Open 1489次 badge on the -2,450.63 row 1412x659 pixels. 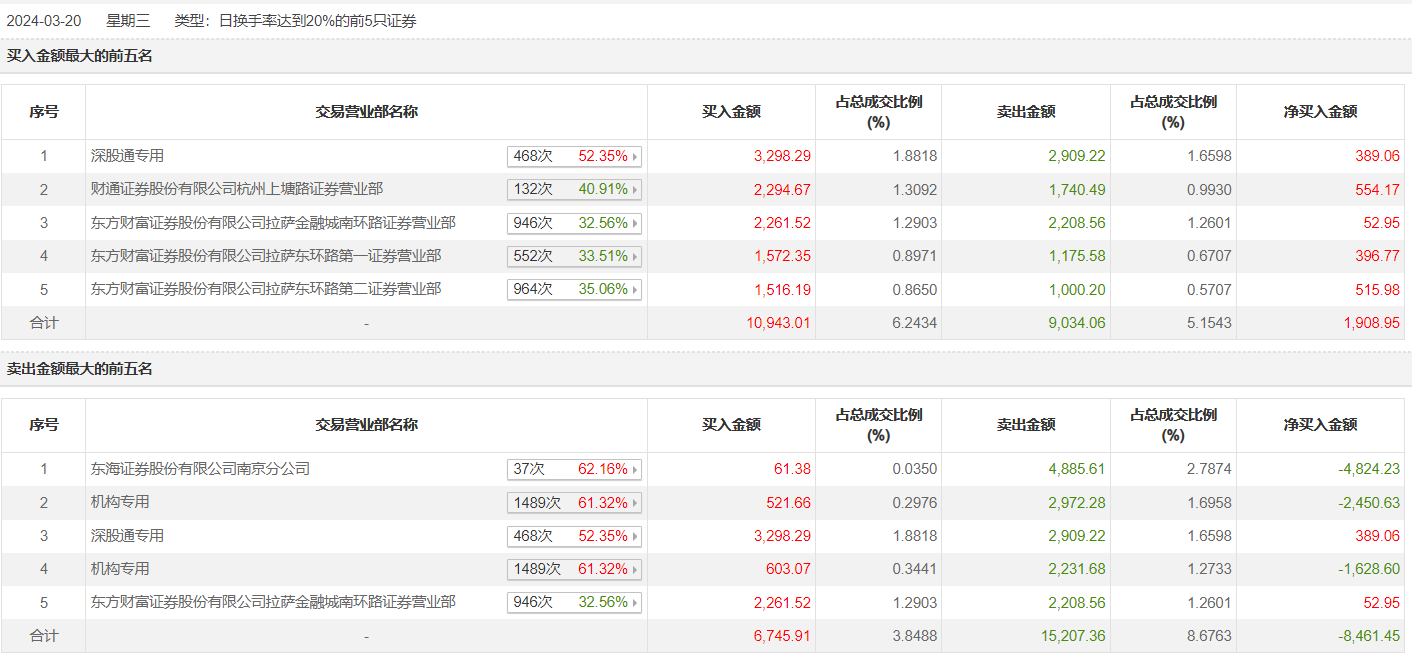(x=573, y=503)
